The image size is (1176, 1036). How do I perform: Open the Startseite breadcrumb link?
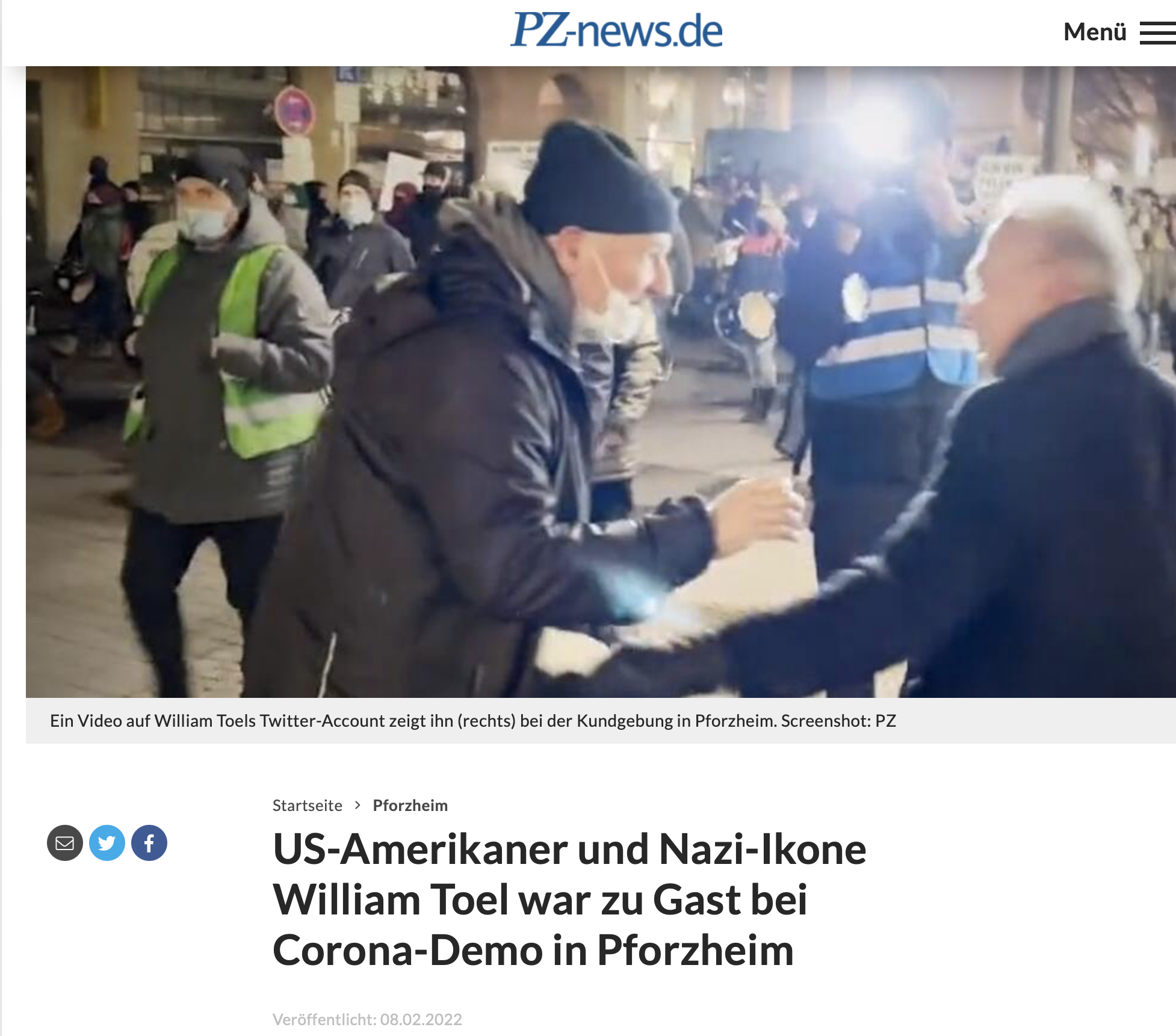point(307,805)
